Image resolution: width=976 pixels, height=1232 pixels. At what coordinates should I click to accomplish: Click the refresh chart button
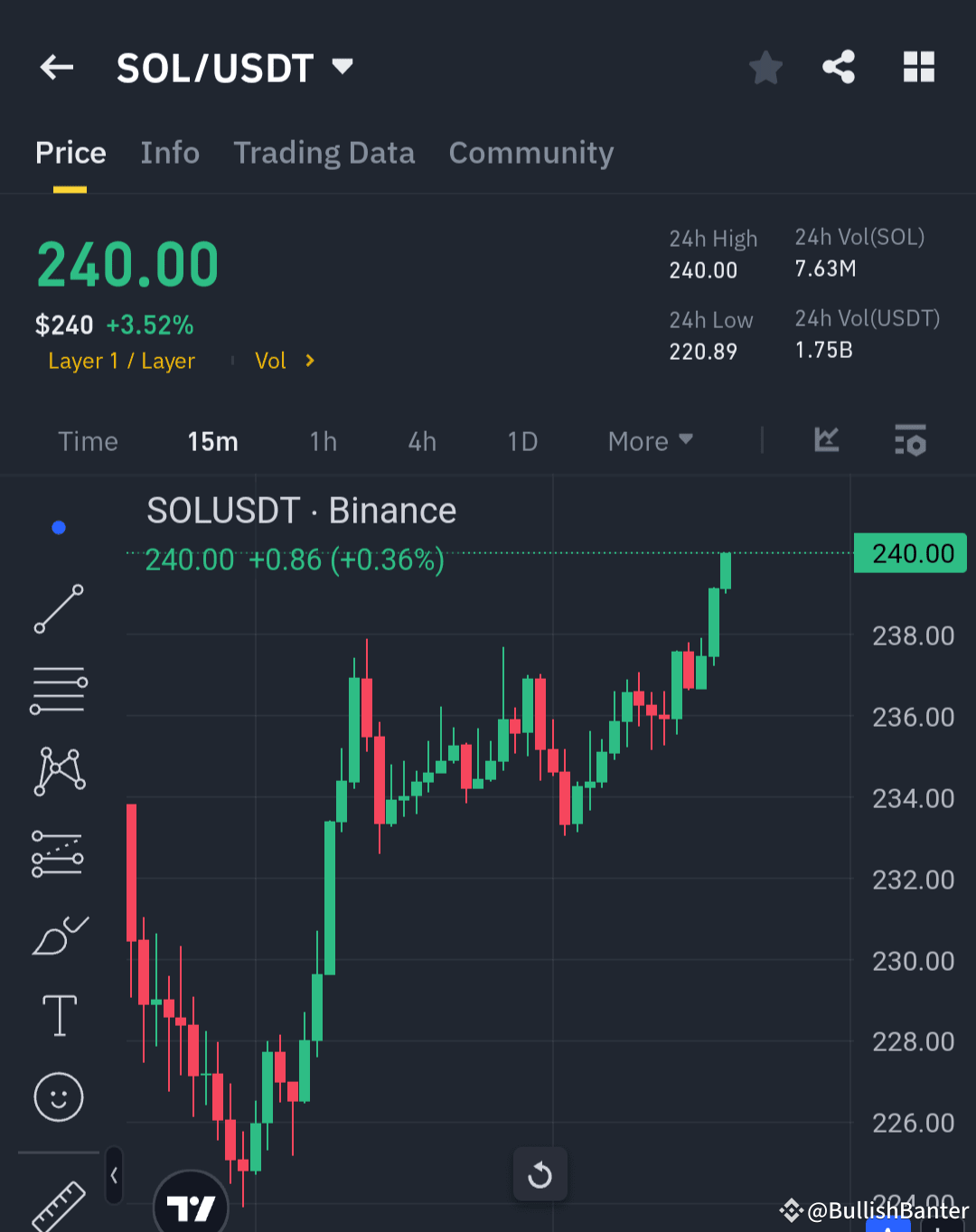[x=540, y=1174]
